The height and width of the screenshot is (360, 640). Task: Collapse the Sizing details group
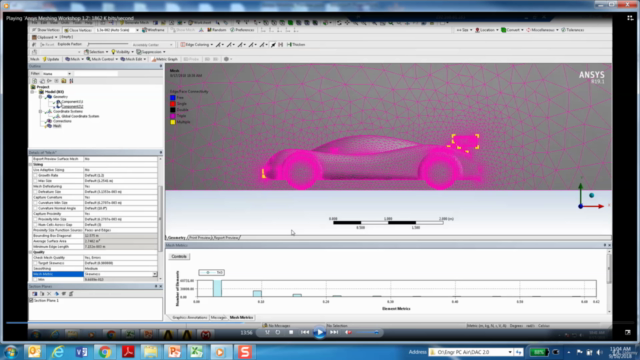tap(31, 164)
